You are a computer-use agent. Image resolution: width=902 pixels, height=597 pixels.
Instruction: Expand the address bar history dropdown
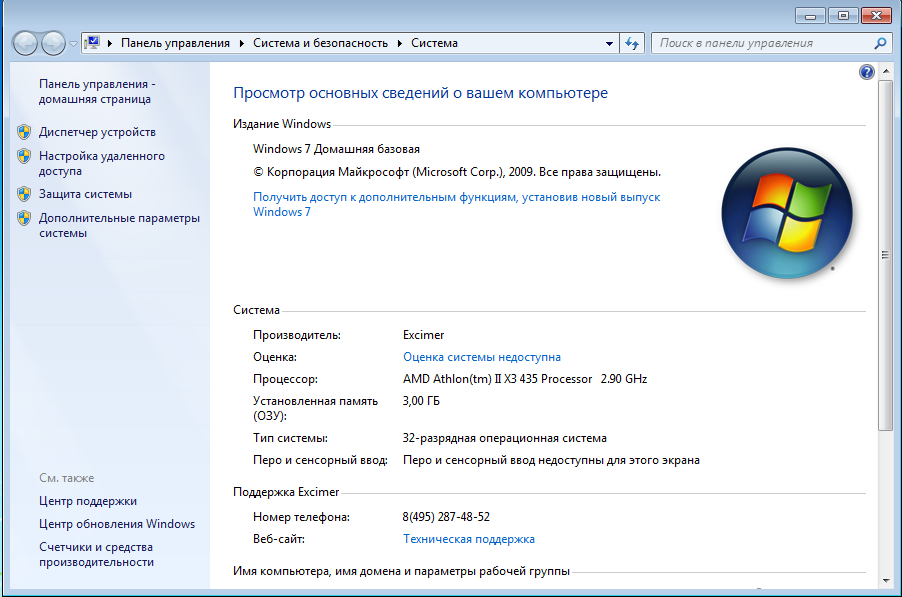pyautogui.click(x=610, y=44)
